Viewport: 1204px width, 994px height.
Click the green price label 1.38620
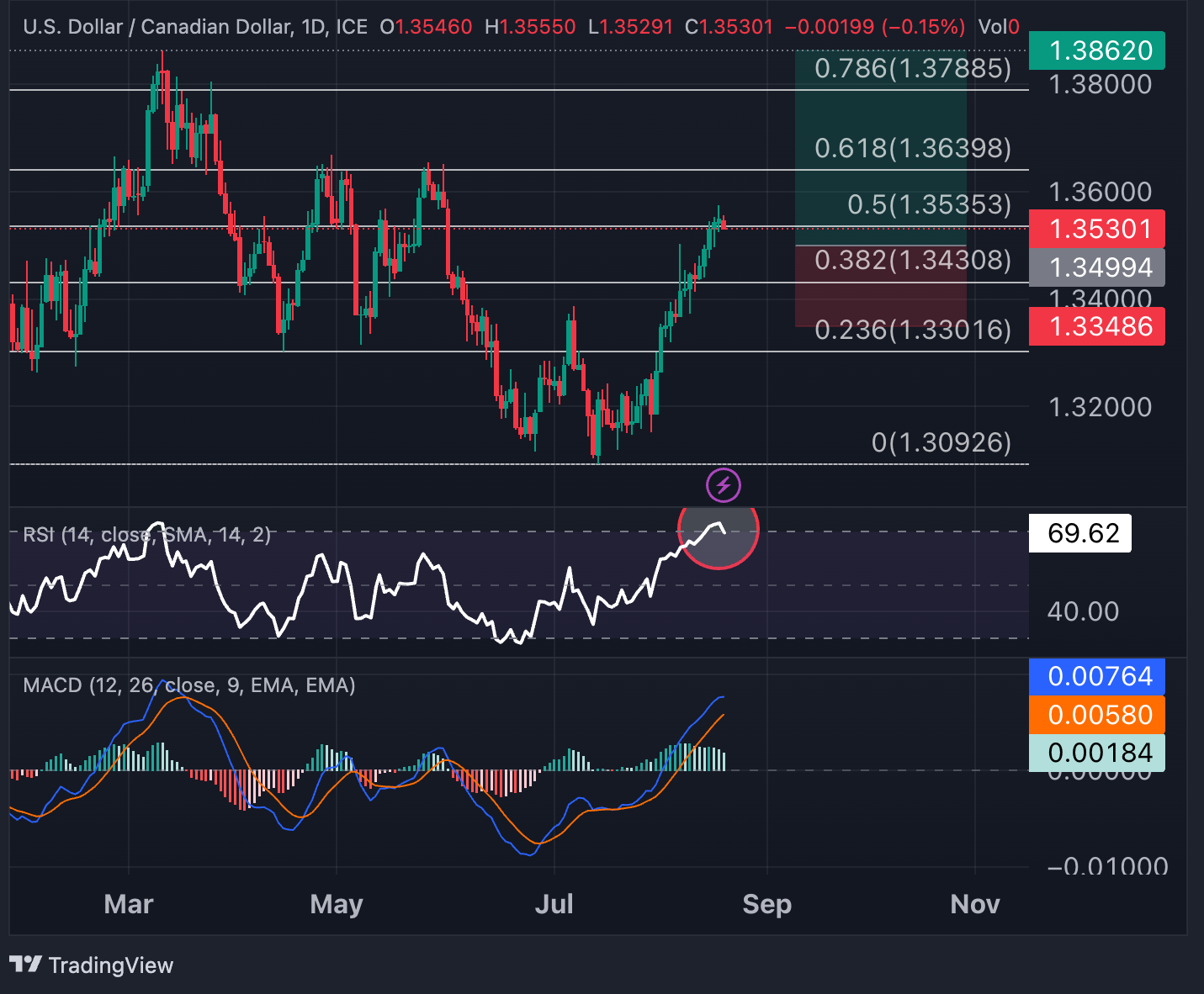point(1096,50)
